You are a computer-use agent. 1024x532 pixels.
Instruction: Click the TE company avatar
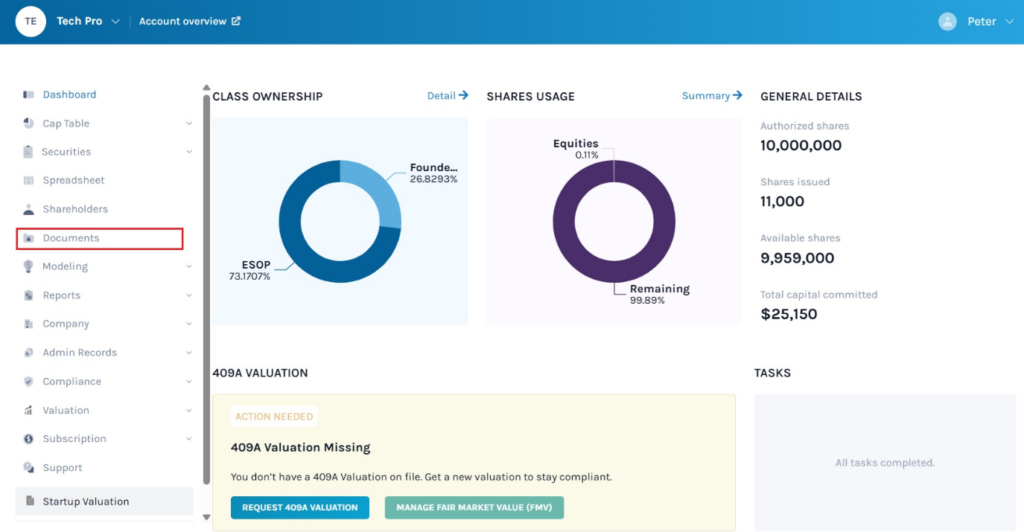pyautogui.click(x=30, y=21)
